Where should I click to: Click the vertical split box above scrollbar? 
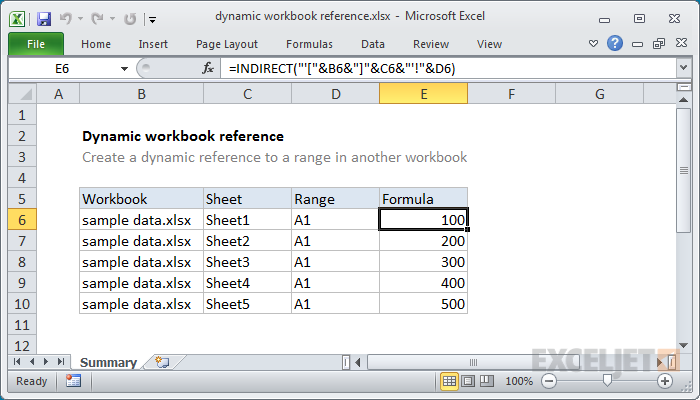683,87
